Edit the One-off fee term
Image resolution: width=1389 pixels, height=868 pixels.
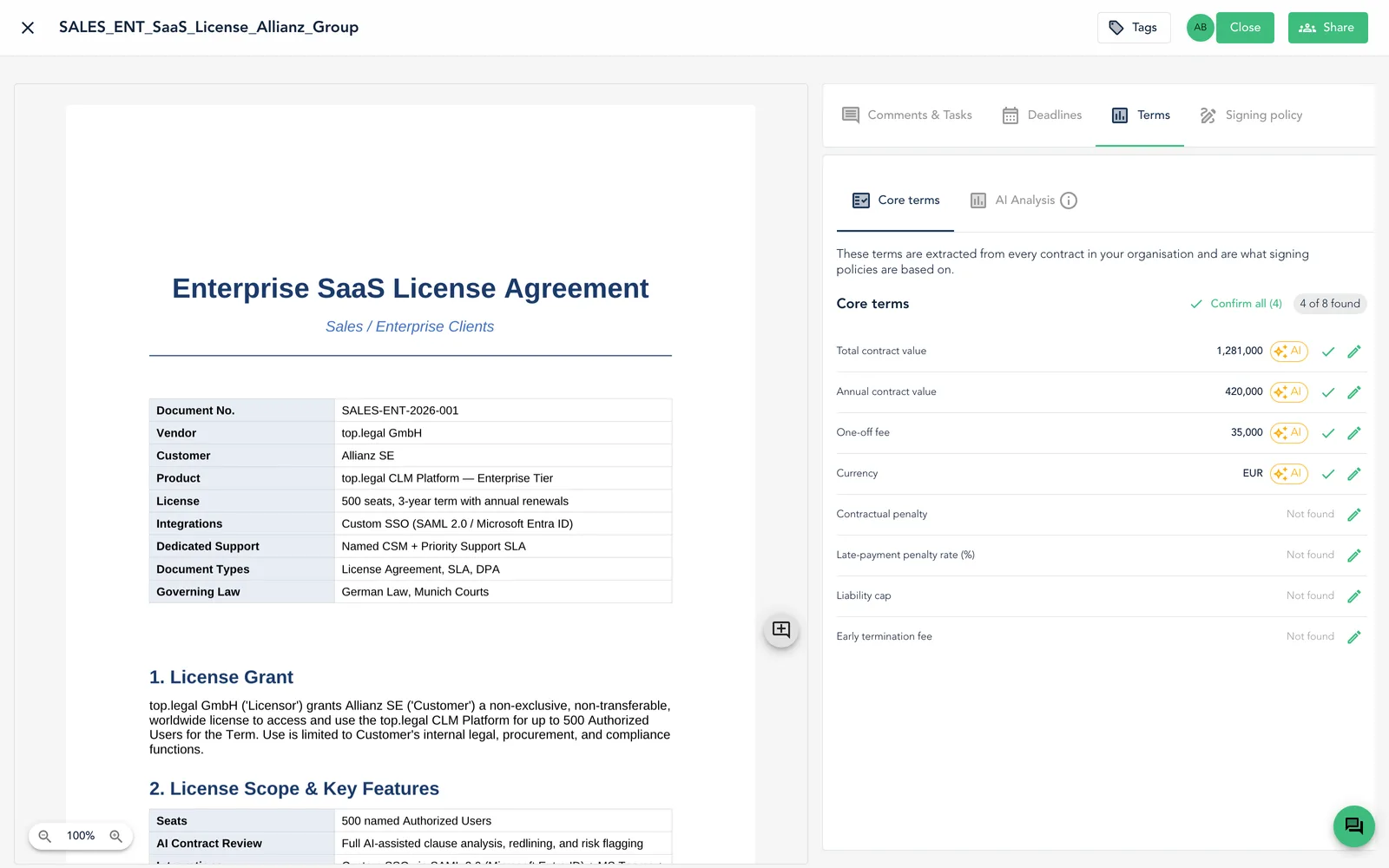point(1354,433)
